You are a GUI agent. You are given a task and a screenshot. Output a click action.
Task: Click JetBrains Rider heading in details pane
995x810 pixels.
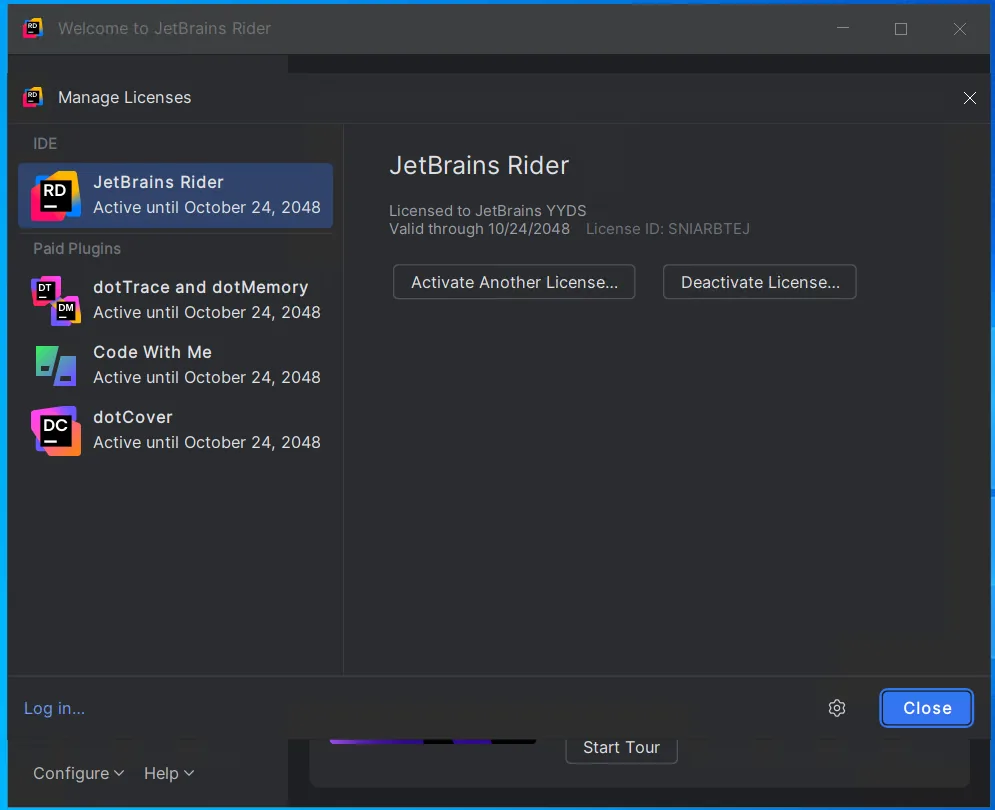[x=479, y=165]
